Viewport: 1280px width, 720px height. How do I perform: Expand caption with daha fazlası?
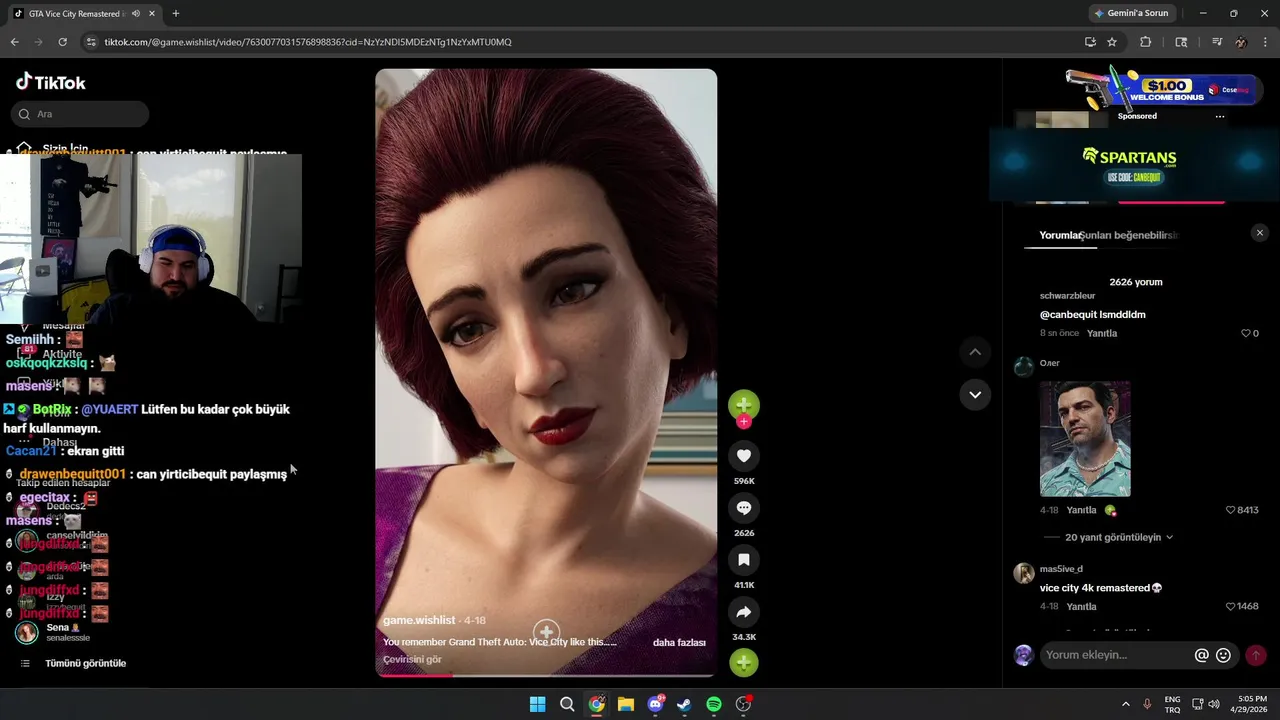click(x=679, y=642)
